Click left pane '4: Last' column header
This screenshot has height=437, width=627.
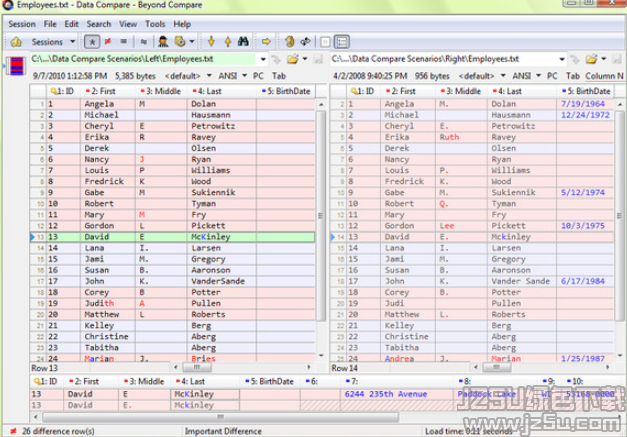(x=221, y=91)
